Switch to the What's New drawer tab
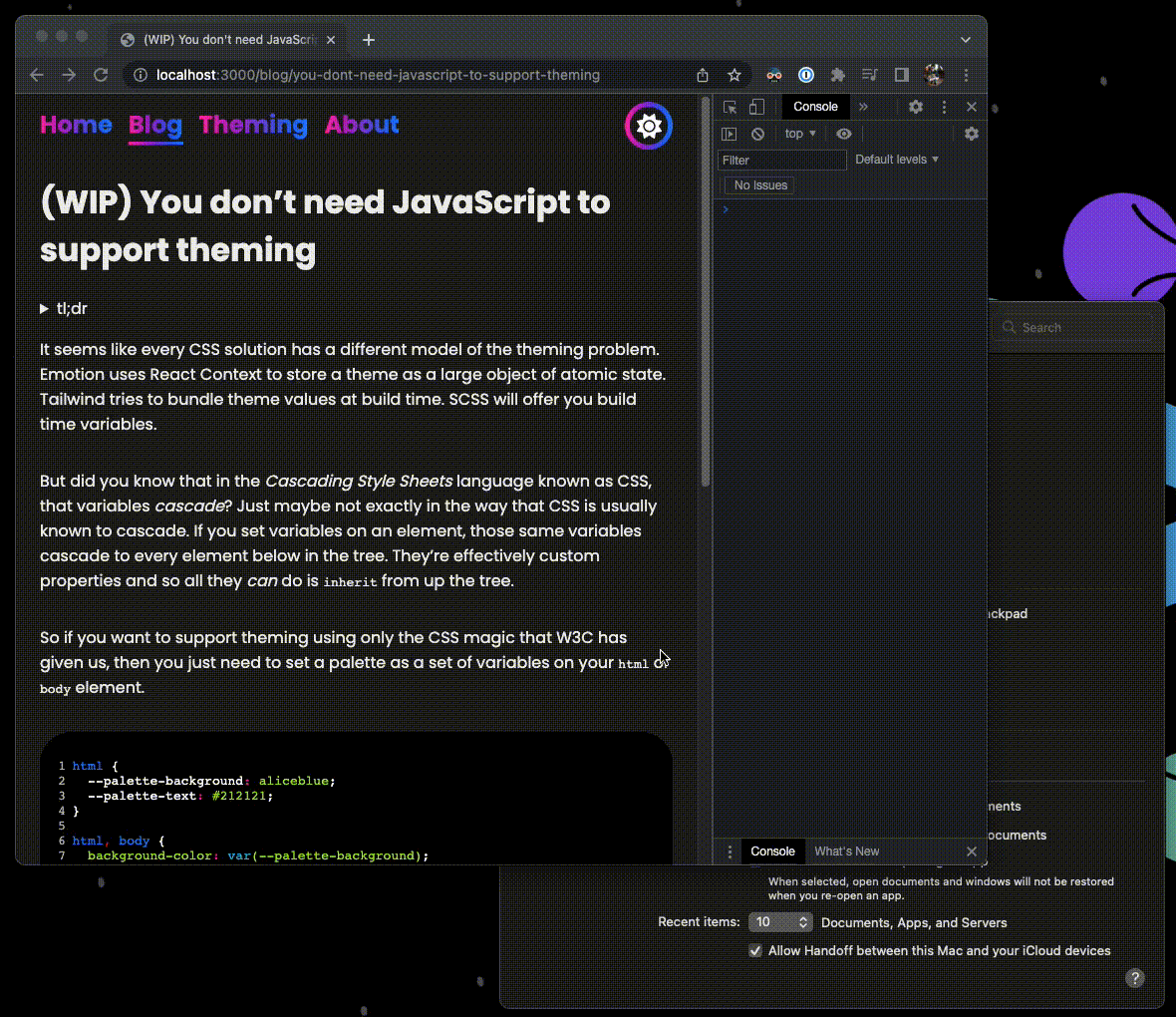1176x1017 pixels. [x=847, y=851]
